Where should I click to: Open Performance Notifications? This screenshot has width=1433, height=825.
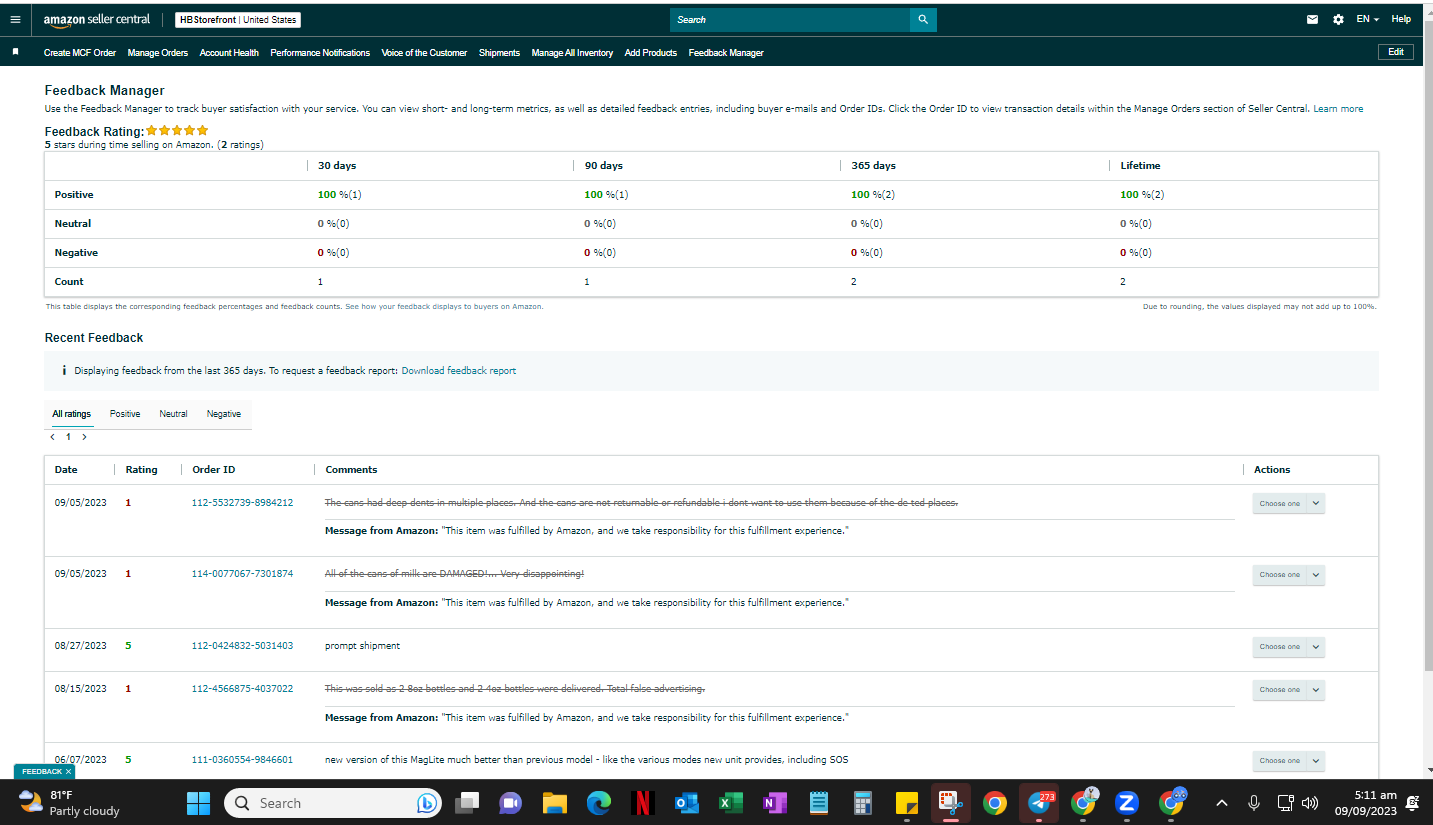pos(320,53)
